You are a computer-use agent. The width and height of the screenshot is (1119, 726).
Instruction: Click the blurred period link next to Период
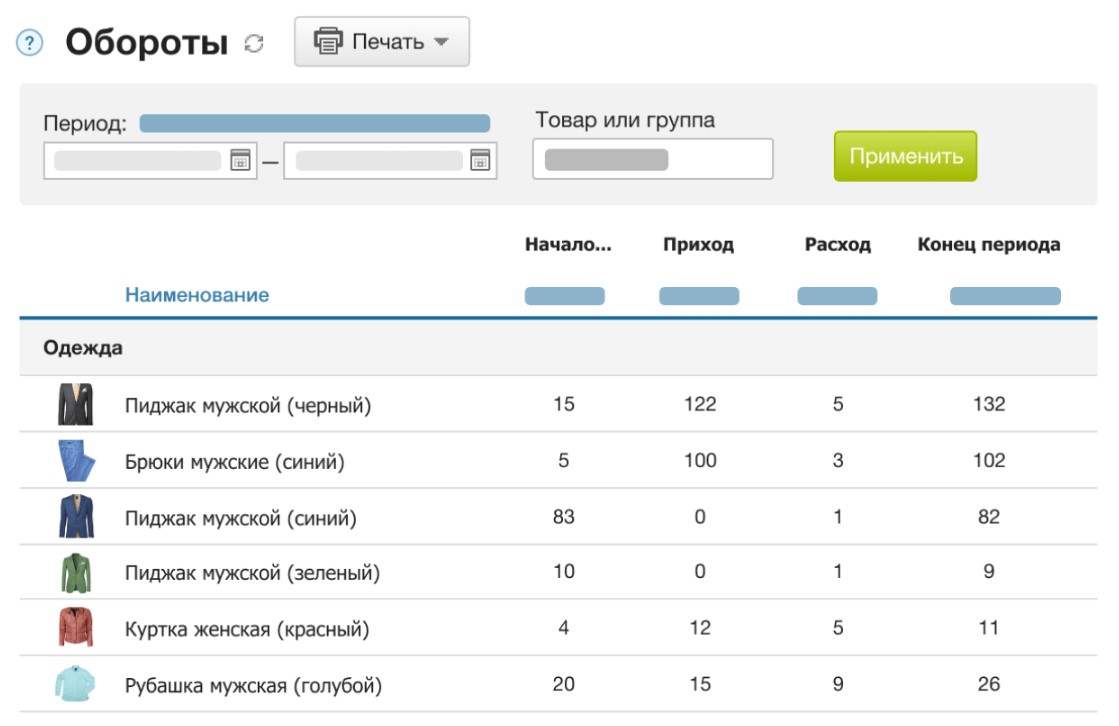pyautogui.click(x=314, y=123)
